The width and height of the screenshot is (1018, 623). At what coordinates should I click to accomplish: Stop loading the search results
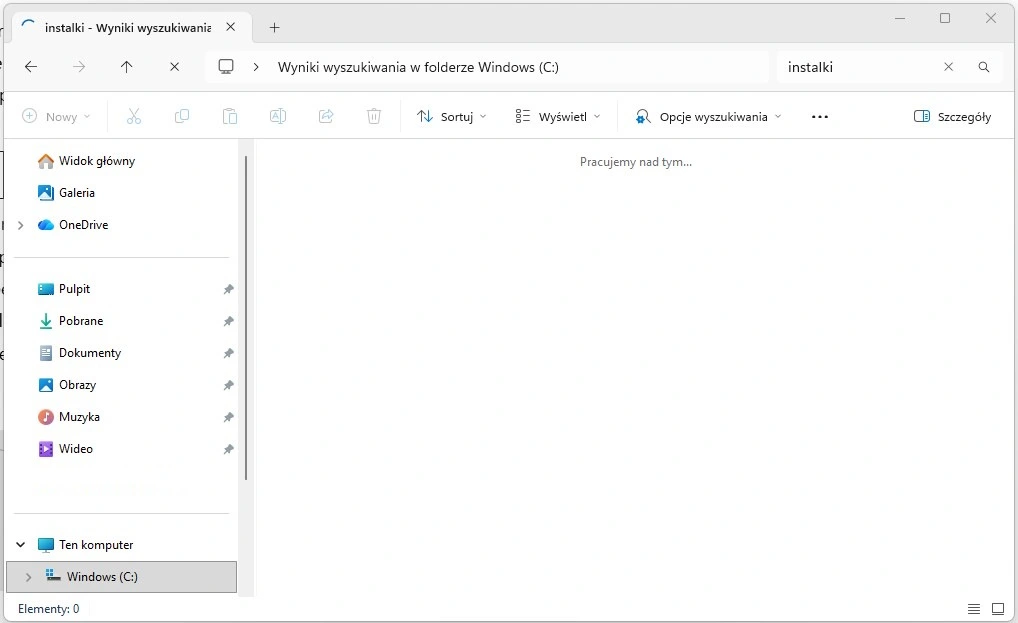point(174,67)
